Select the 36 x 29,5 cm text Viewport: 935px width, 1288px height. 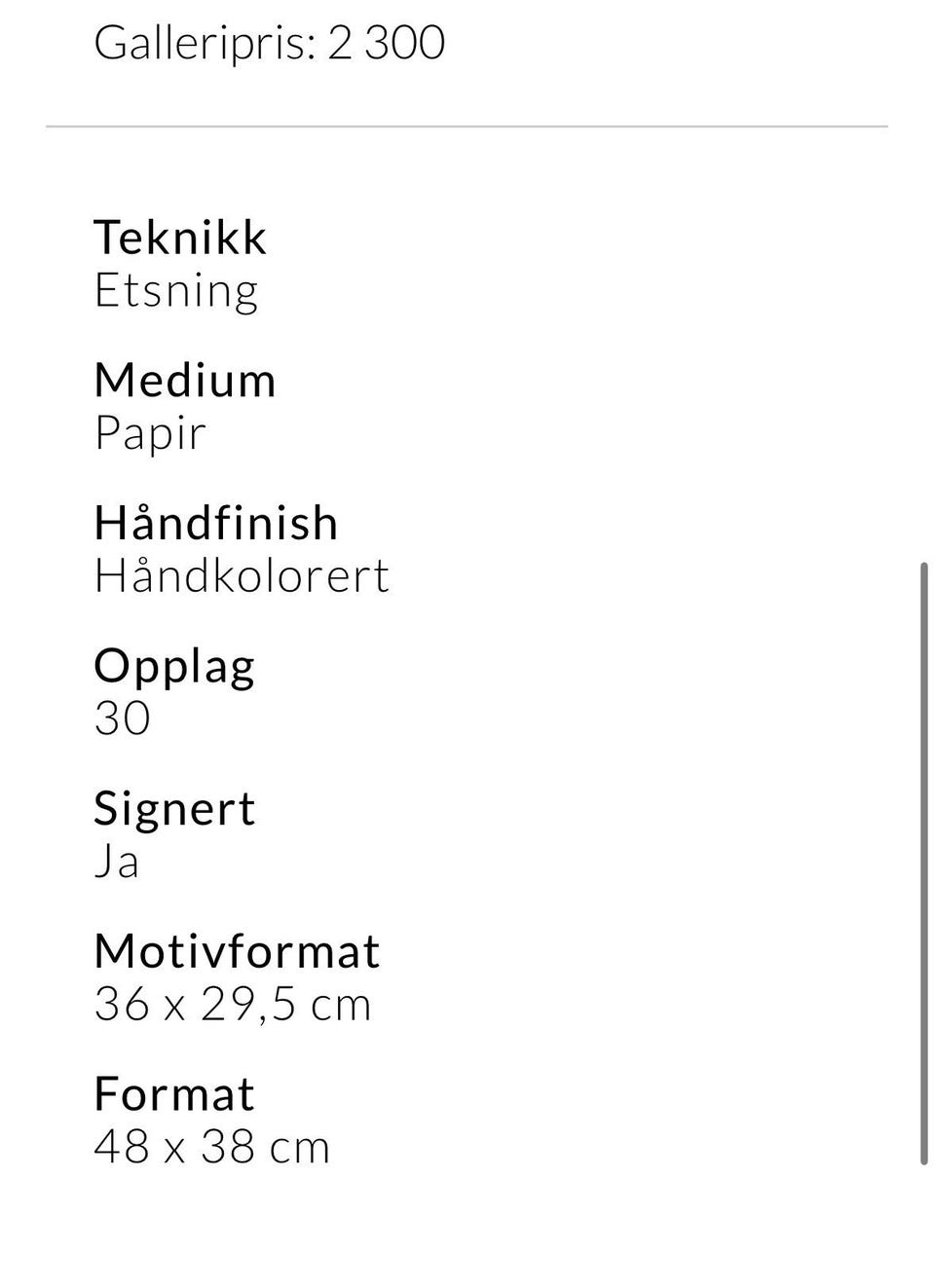(x=233, y=1004)
